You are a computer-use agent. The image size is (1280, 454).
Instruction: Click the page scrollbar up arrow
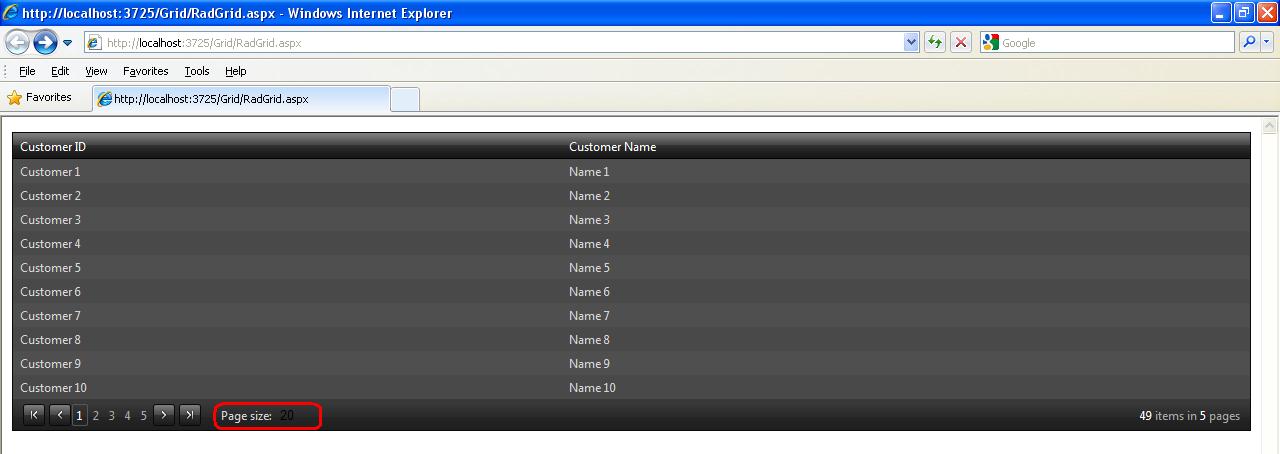1271,127
